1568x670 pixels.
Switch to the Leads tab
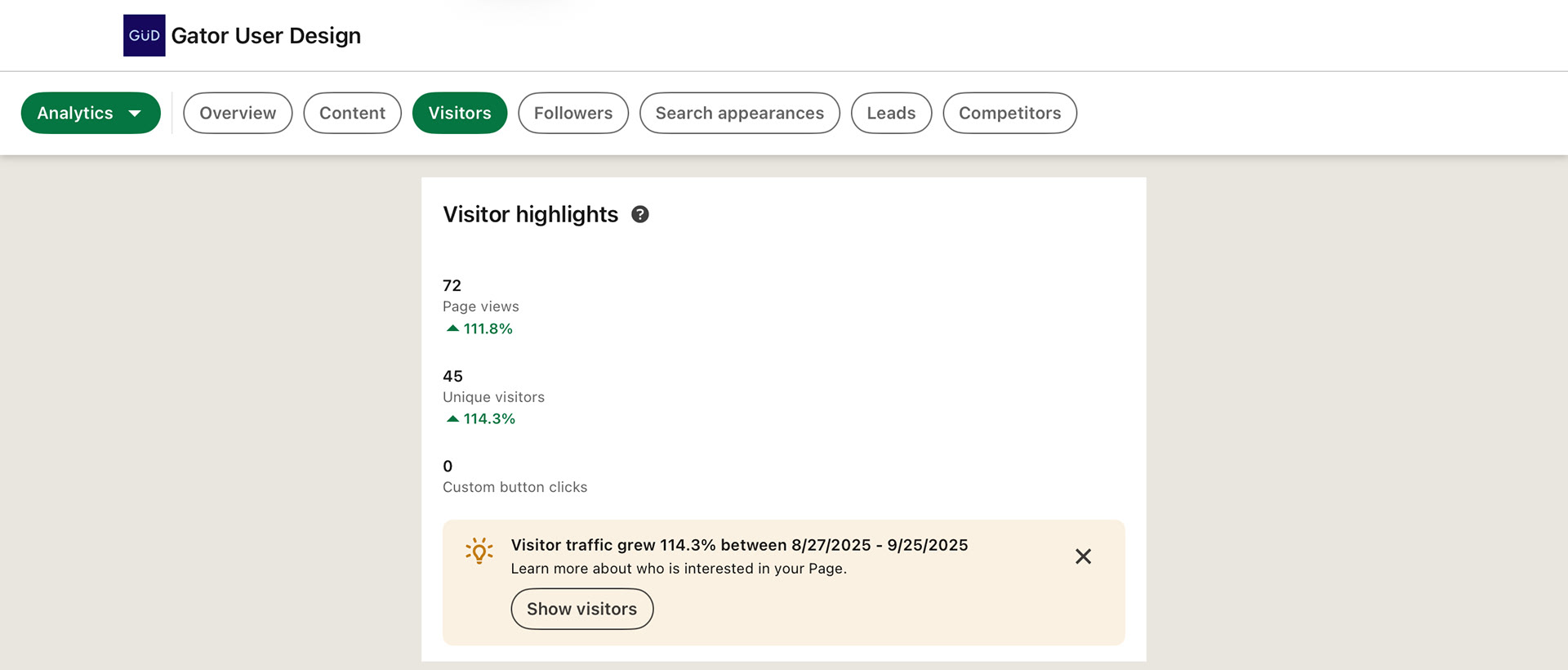tap(891, 113)
